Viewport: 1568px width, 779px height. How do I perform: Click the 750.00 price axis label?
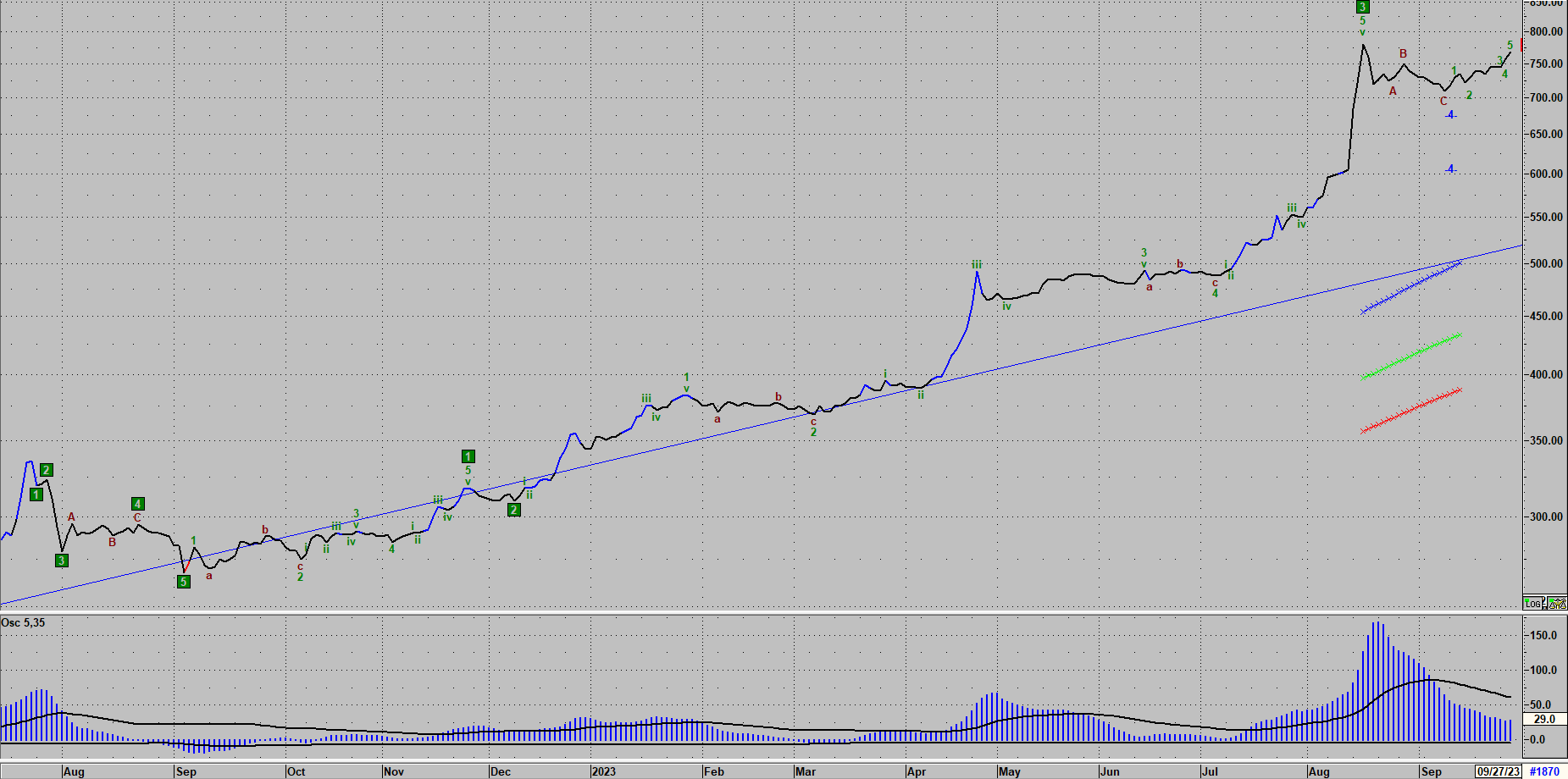coord(1546,64)
